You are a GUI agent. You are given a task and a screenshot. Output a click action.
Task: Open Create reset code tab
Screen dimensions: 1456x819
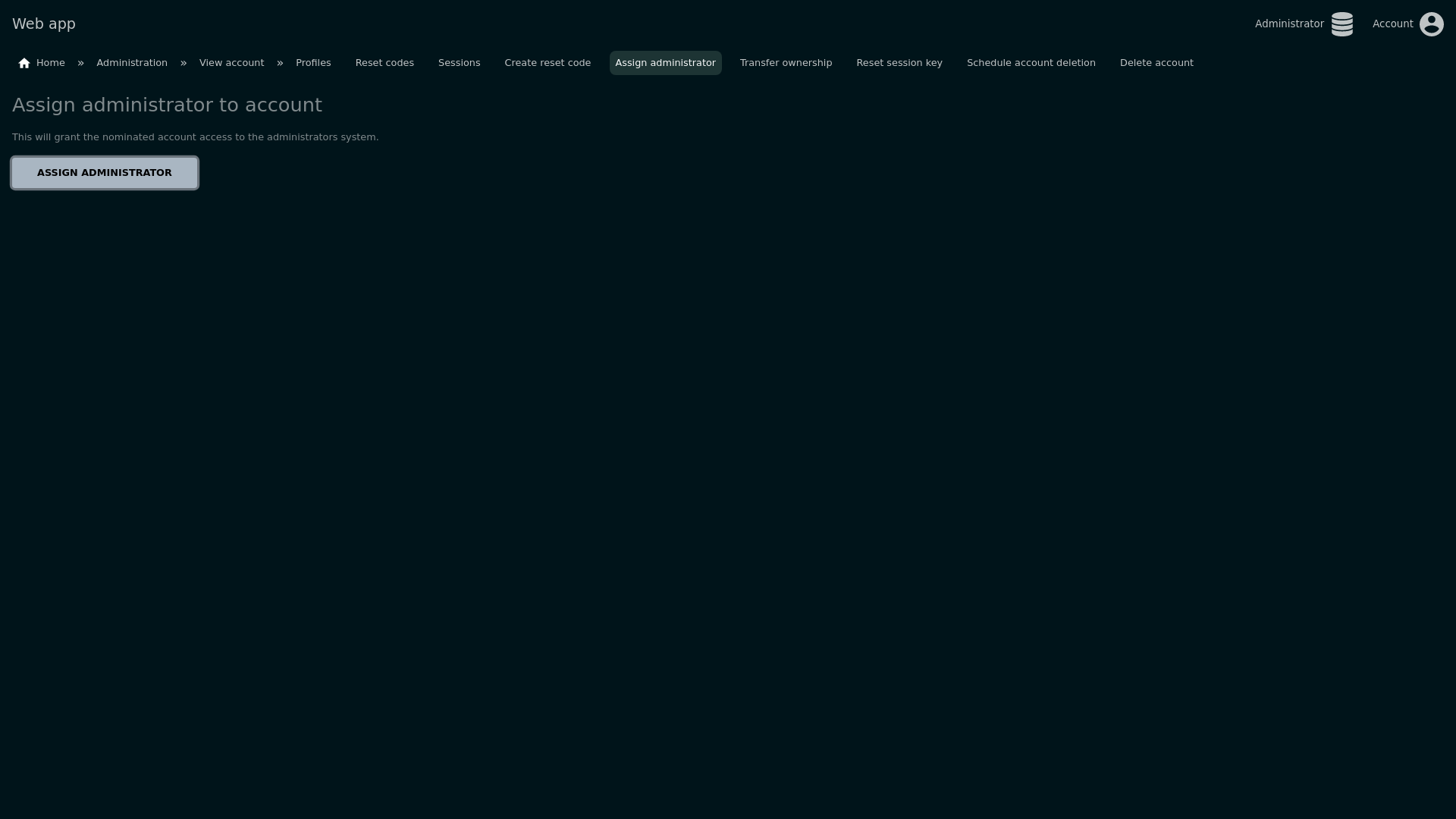(x=548, y=63)
